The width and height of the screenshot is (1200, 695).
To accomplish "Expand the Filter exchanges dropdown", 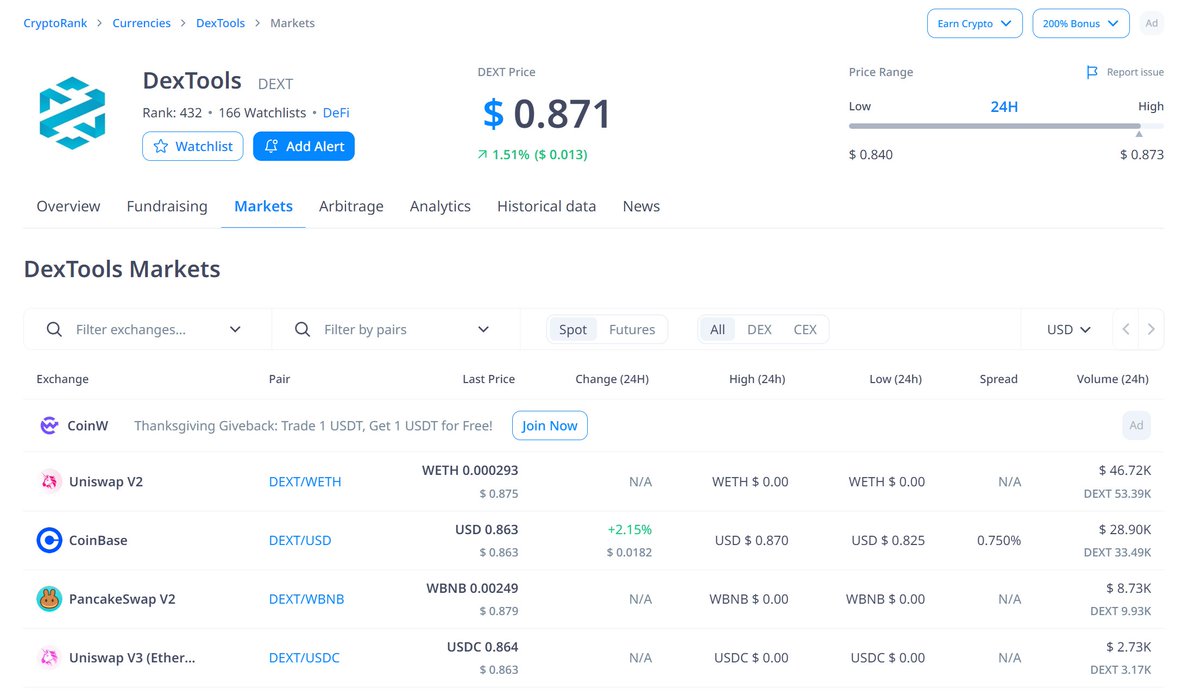I will coord(236,329).
